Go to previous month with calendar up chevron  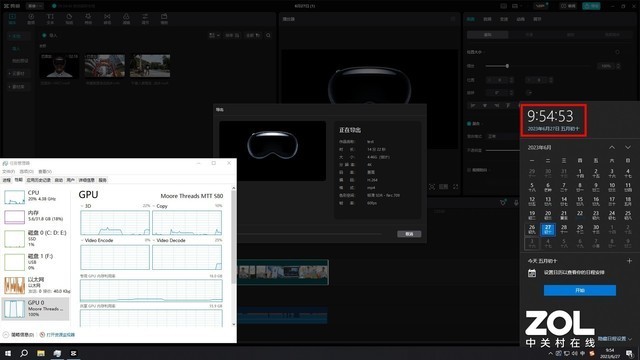(x=612, y=147)
